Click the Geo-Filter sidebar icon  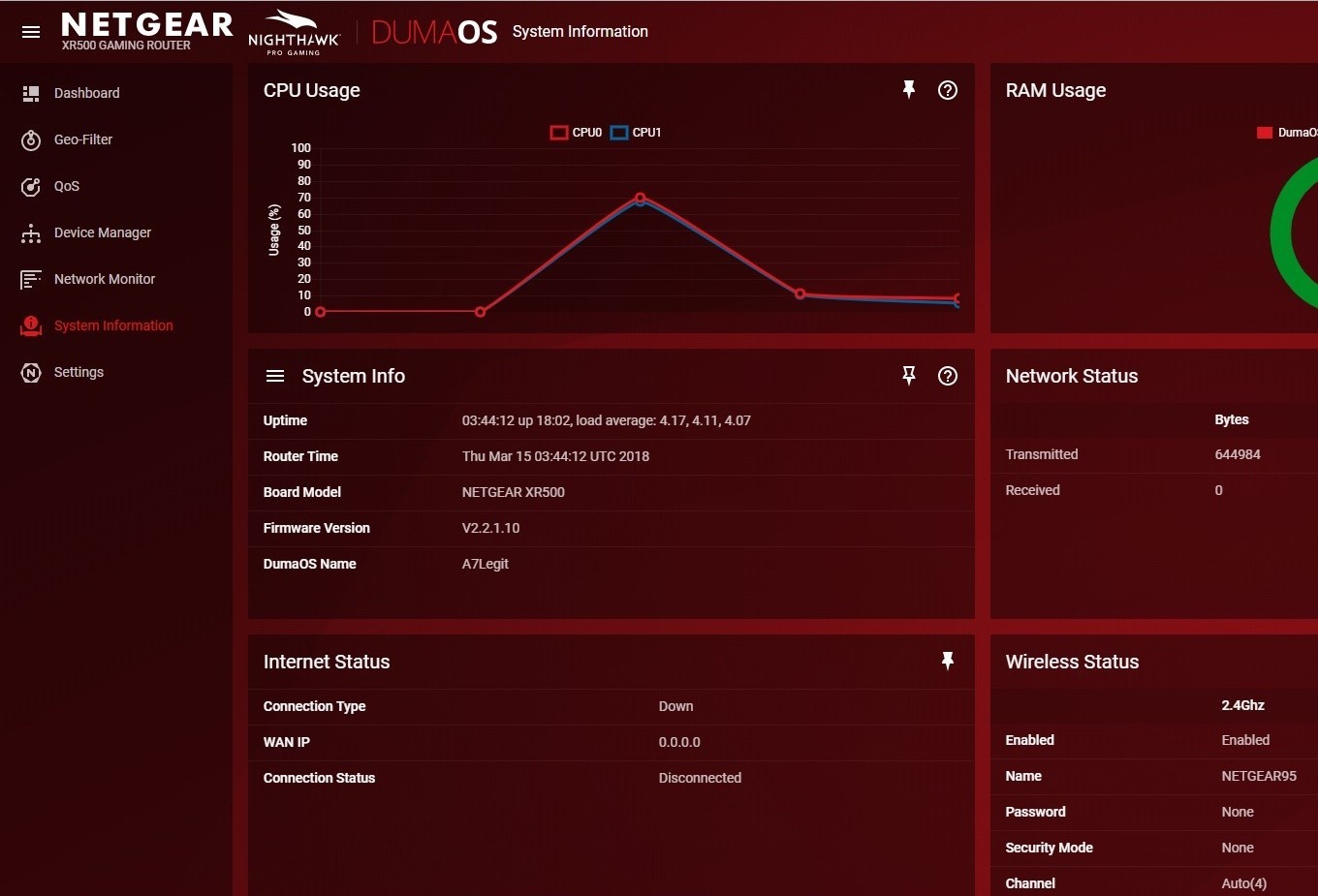31,139
